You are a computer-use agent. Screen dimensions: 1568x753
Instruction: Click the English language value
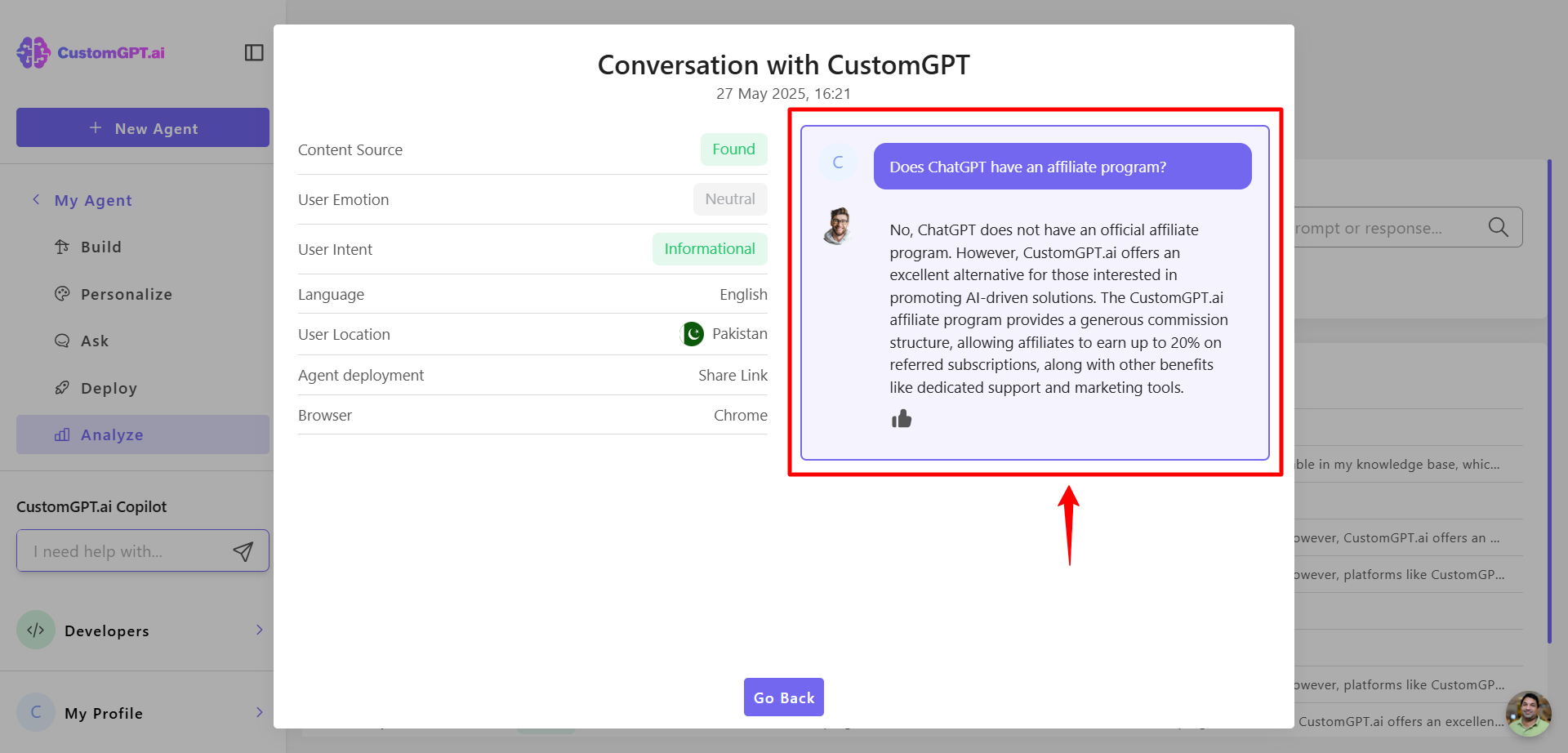click(x=743, y=294)
